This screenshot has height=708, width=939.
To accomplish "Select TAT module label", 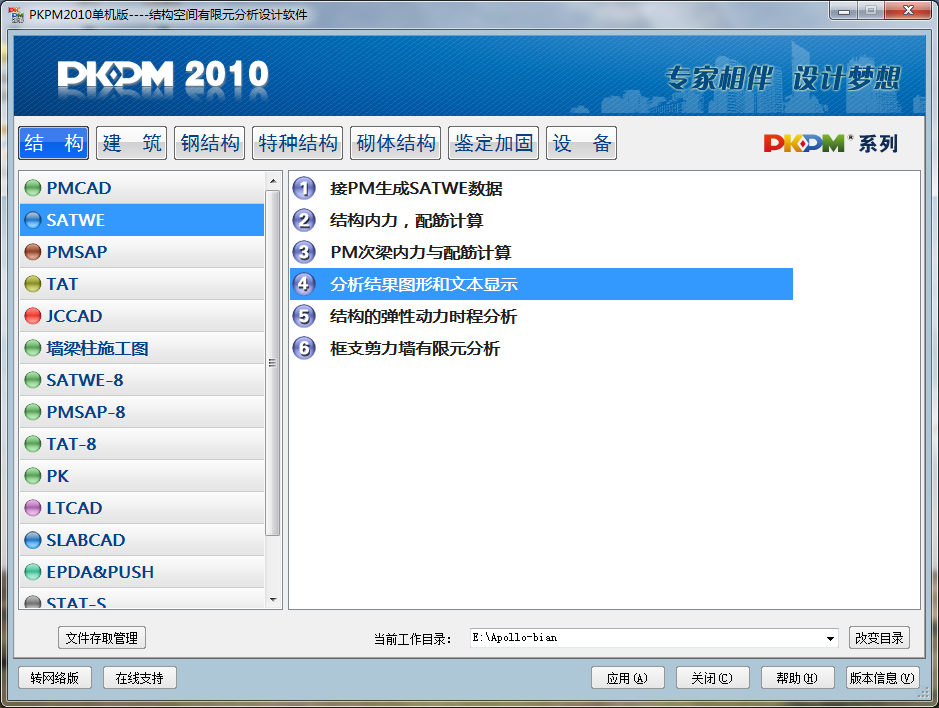I will pyautogui.click(x=62, y=284).
